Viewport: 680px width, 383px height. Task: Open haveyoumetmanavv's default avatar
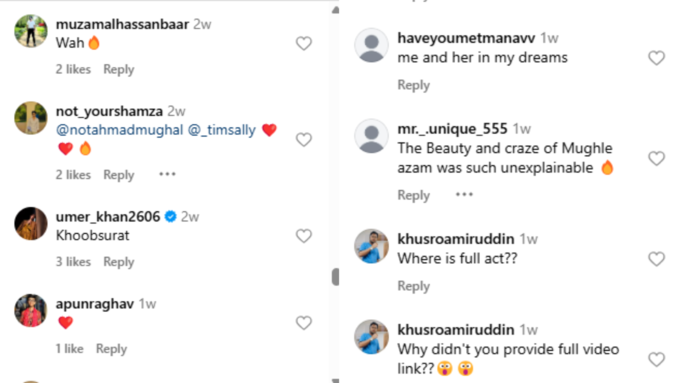pyautogui.click(x=371, y=46)
